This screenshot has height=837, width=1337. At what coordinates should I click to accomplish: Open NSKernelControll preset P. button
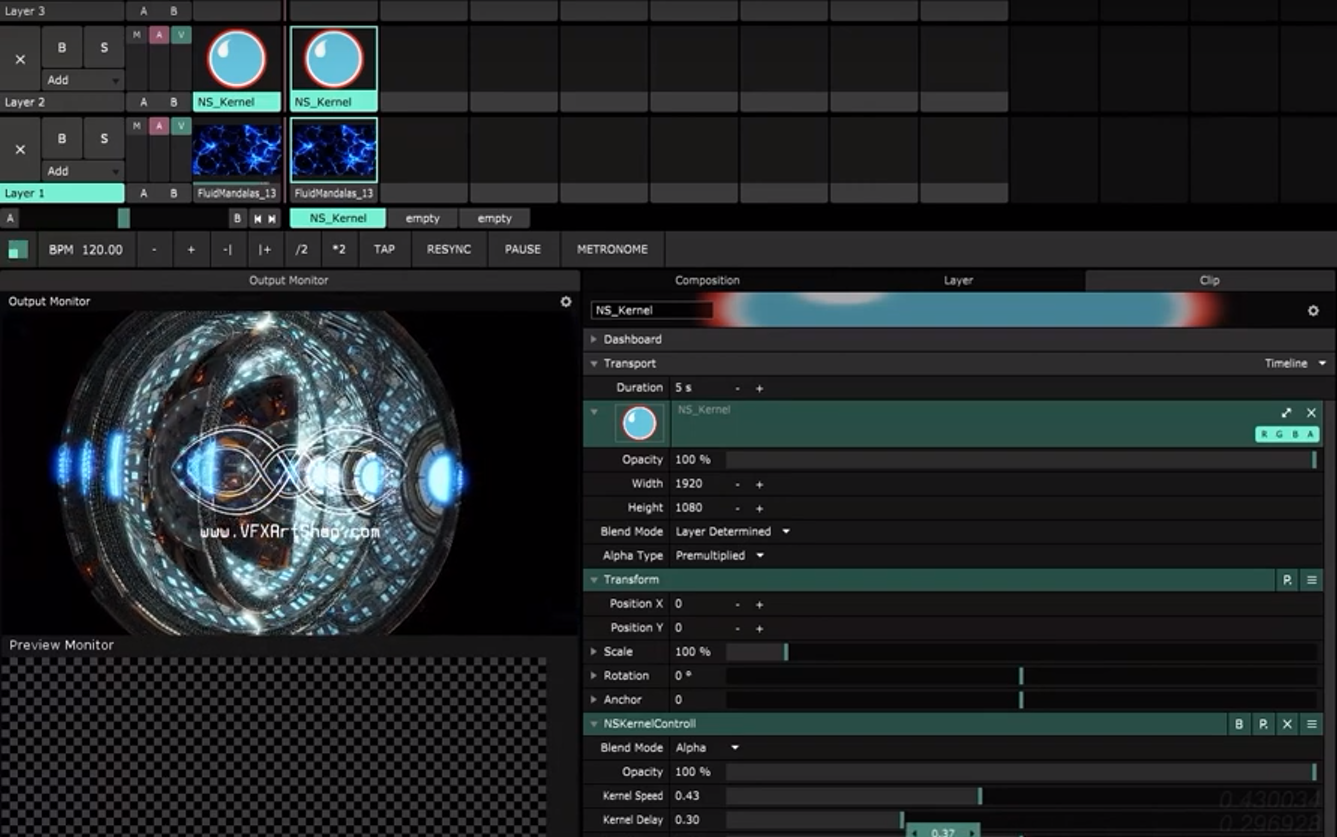pos(1263,724)
